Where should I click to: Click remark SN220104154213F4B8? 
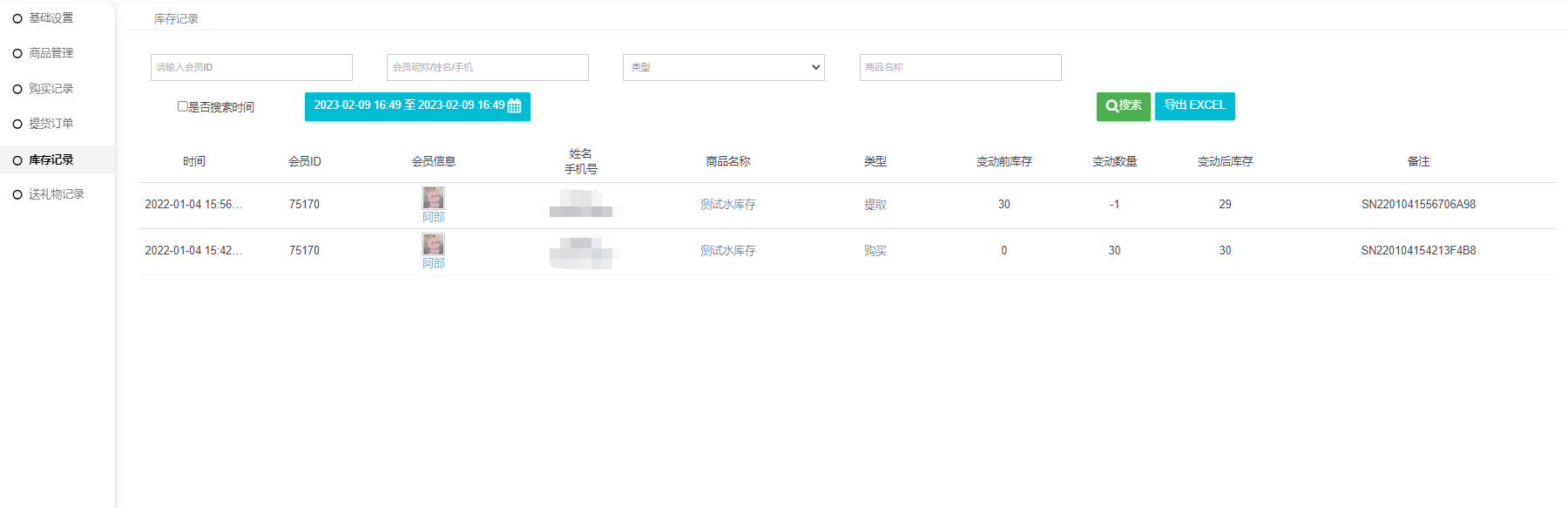click(x=1419, y=251)
